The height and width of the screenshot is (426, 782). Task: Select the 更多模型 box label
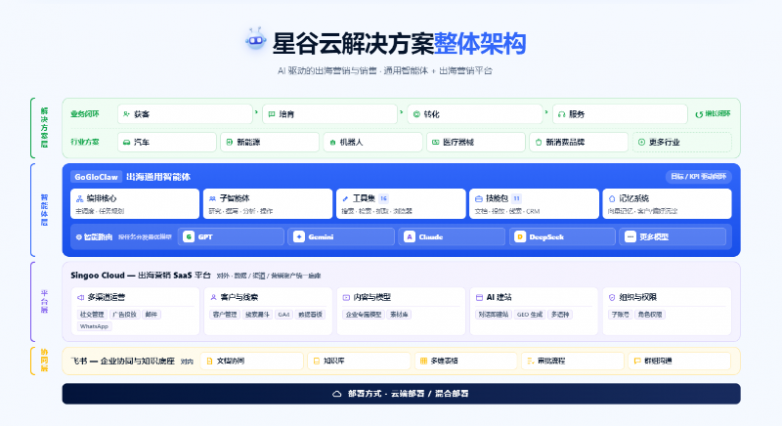pos(654,237)
